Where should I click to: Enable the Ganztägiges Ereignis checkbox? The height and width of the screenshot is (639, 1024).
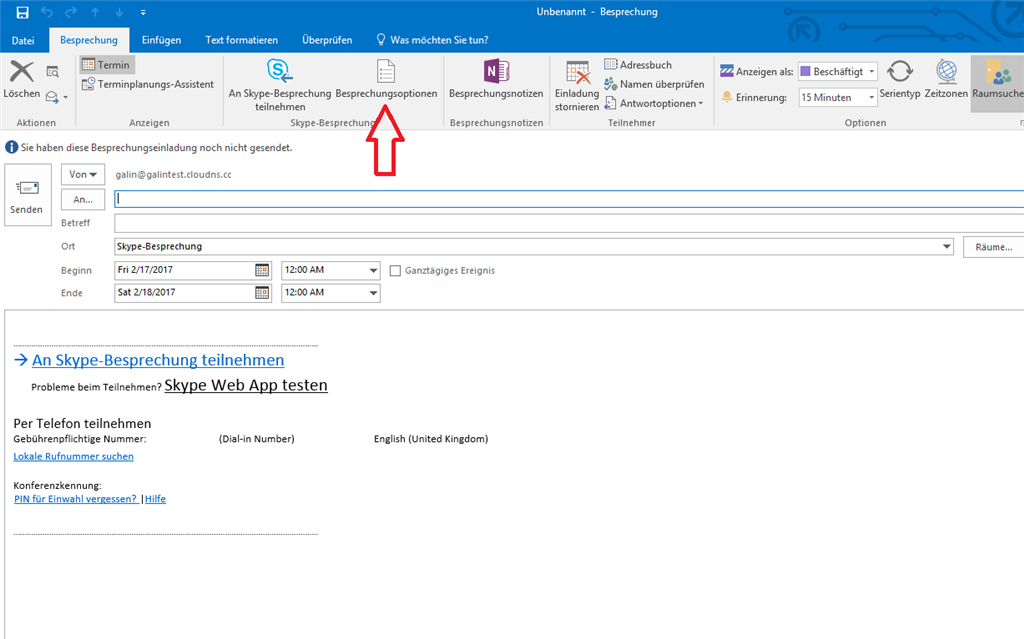pyautogui.click(x=395, y=270)
